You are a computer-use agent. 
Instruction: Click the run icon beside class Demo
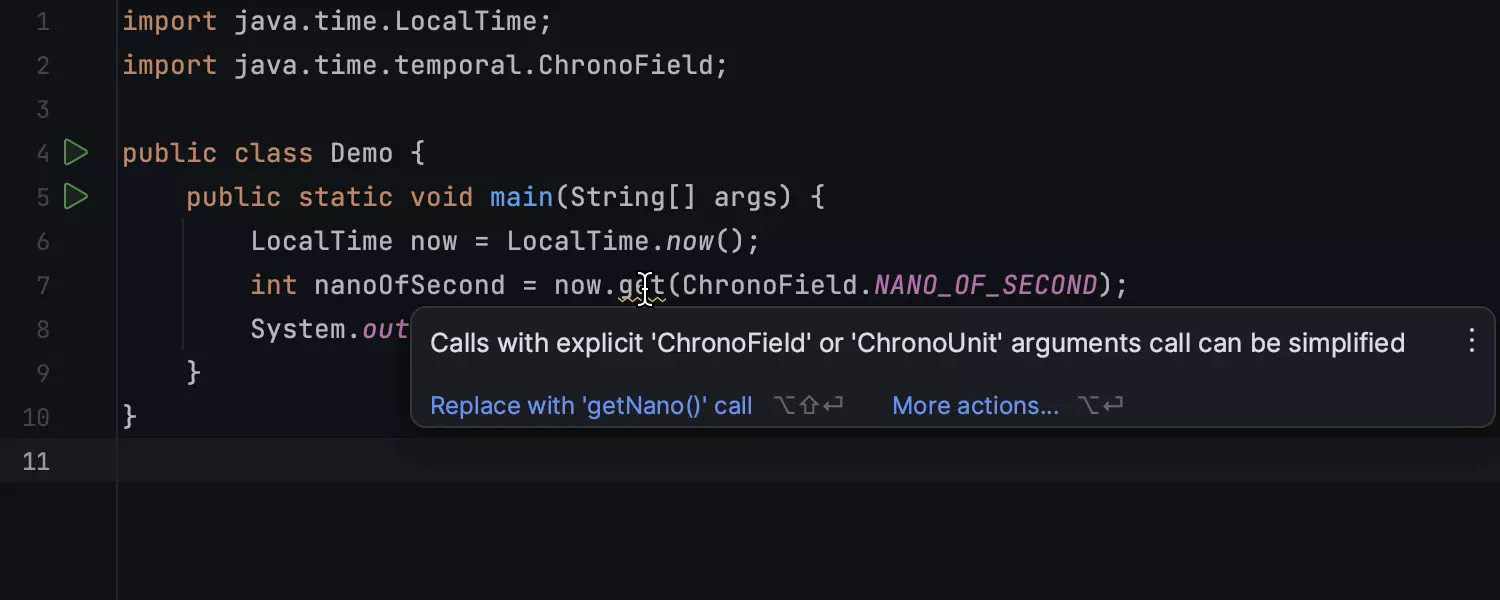(76, 153)
